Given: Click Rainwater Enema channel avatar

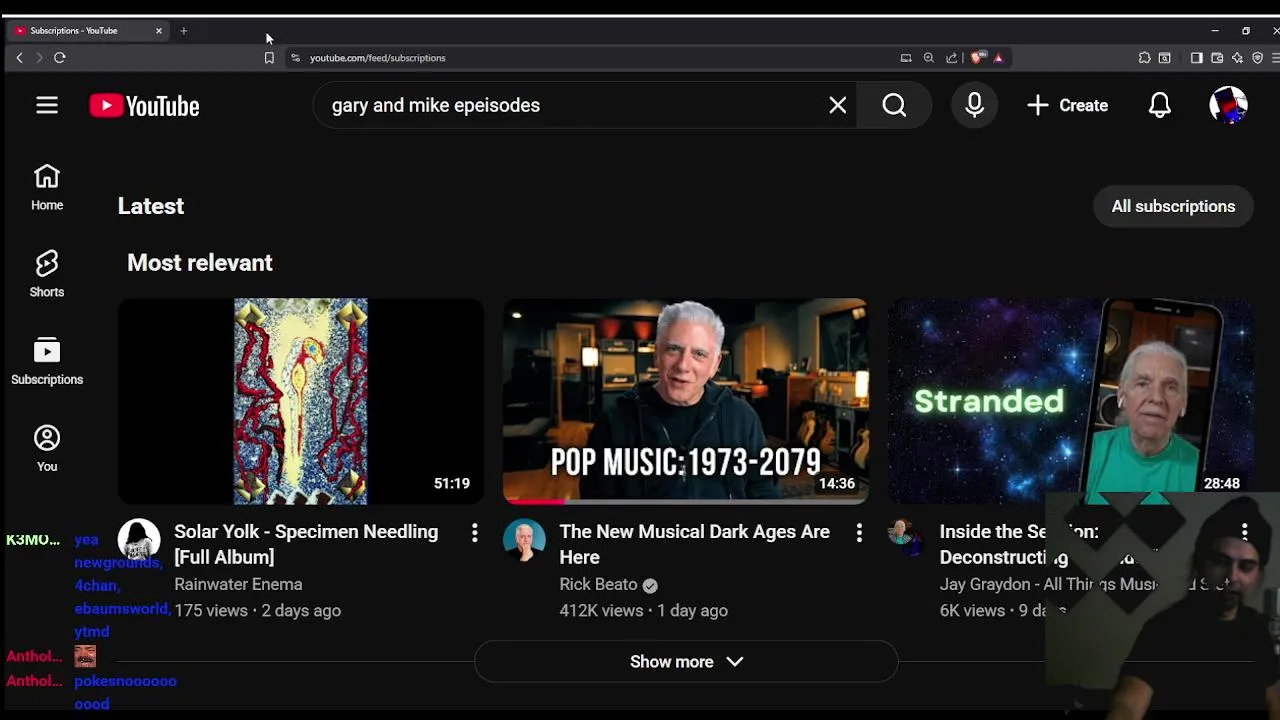Looking at the screenshot, I should [139, 539].
